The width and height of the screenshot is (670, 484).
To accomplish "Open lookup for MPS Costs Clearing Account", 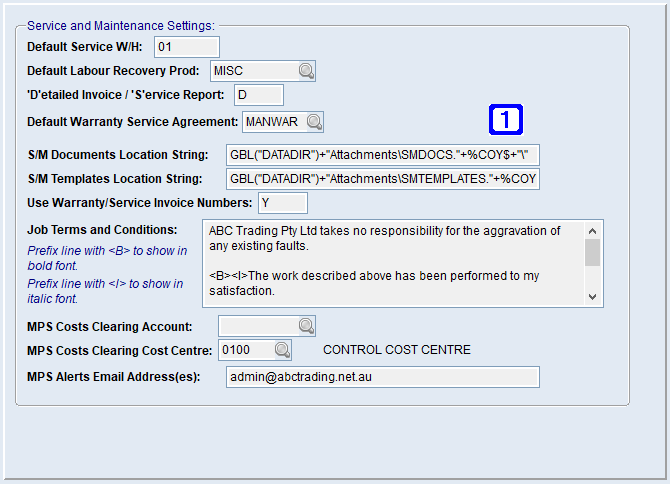I will [306, 326].
